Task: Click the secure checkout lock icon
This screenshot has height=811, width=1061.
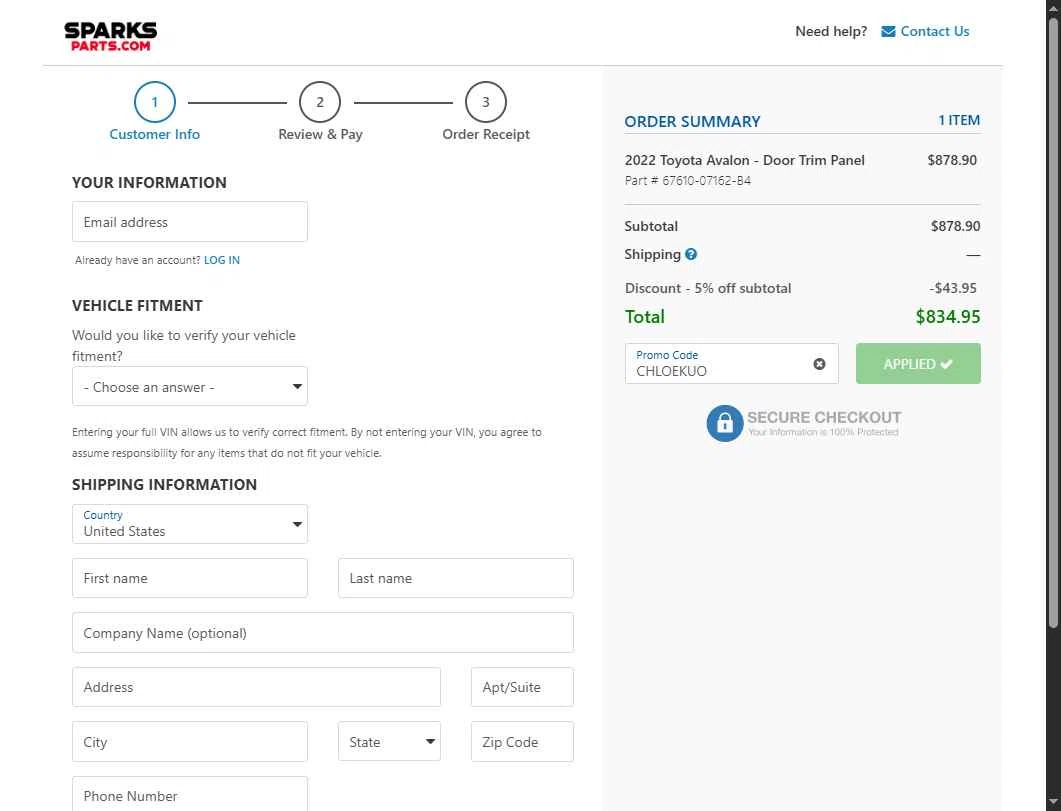Action: (x=725, y=423)
